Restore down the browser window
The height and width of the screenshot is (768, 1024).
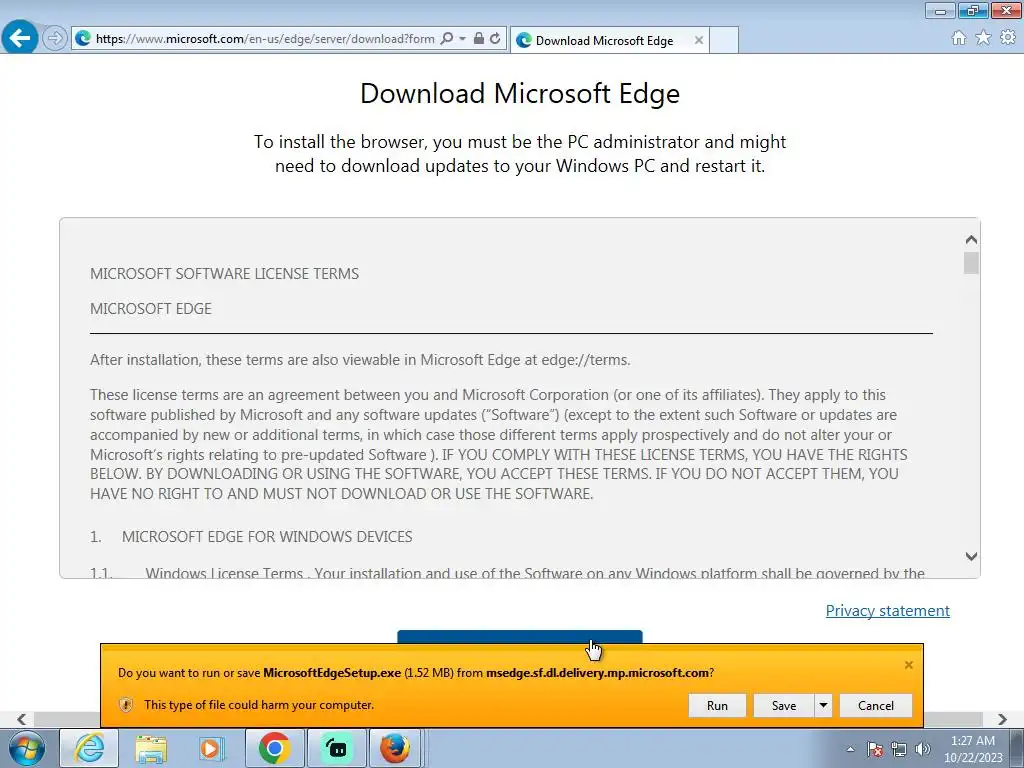click(973, 10)
